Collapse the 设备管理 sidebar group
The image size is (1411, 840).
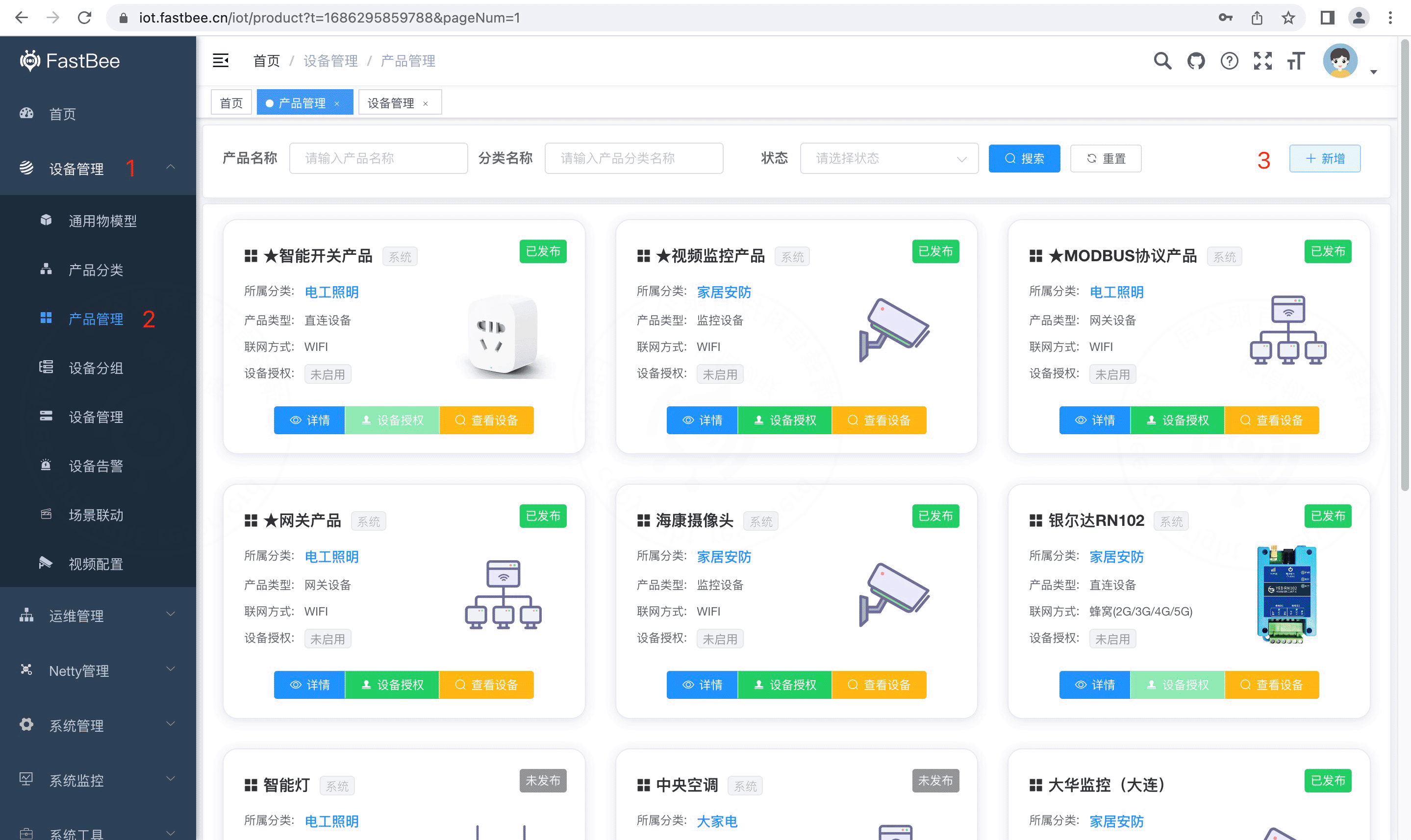[98, 168]
